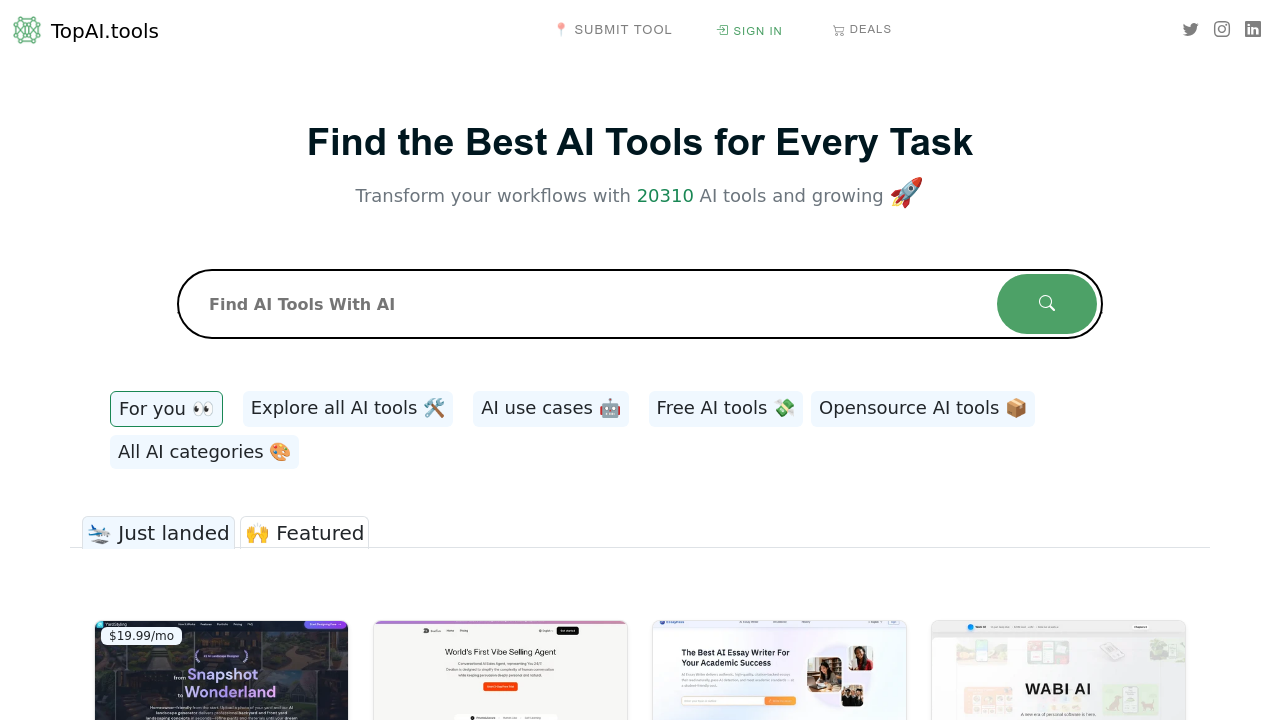The width and height of the screenshot is (1280, 720).
Task: Open 'Explore all AI tools'
Action: click(x=348, y=408)
